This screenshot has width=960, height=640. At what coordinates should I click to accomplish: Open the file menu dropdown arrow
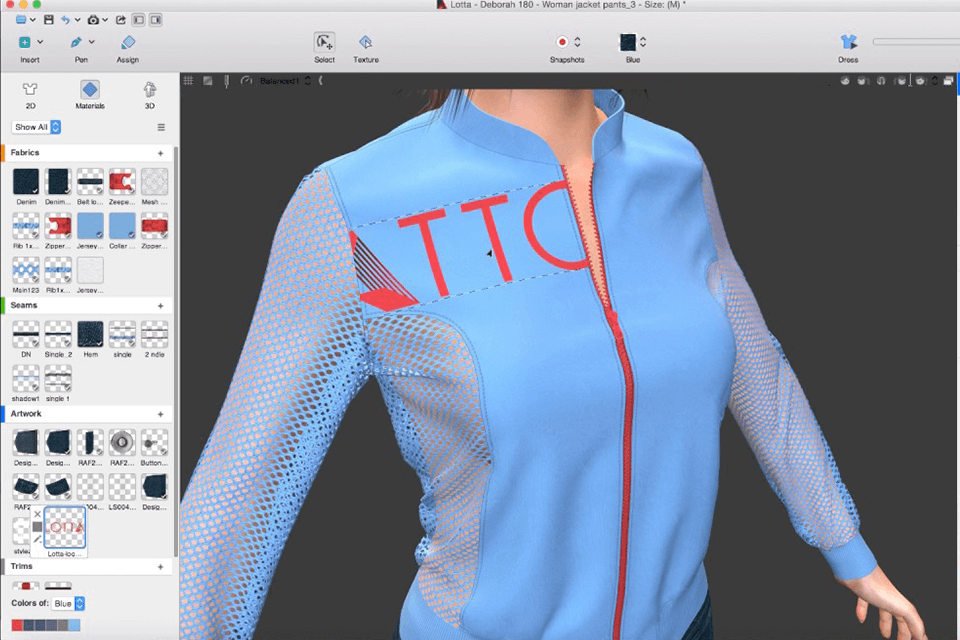click(32, 20)
